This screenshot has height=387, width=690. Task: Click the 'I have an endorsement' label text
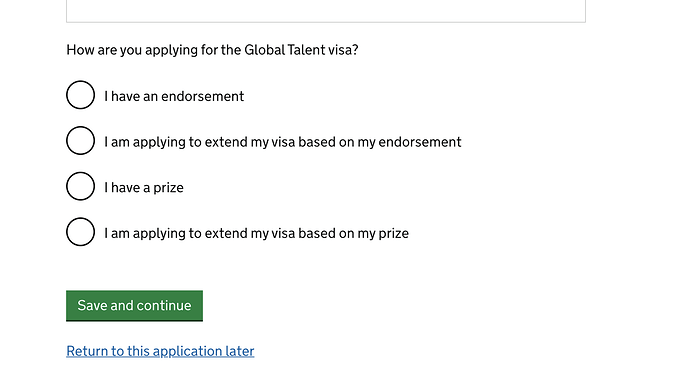tap(174, 96)
